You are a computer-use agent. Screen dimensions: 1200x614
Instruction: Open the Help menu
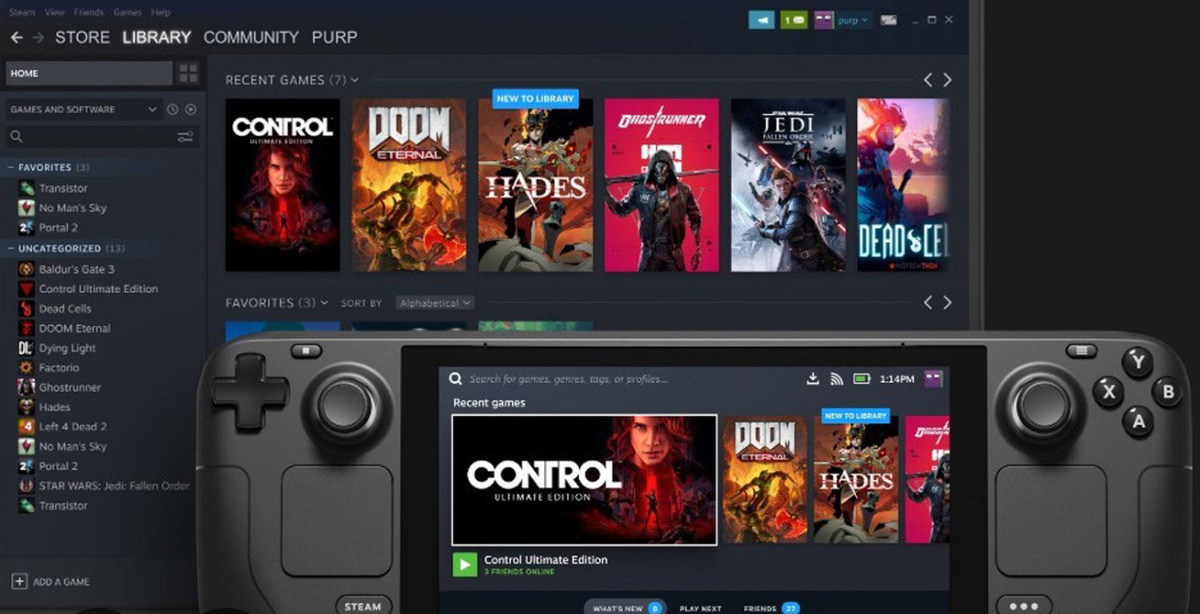pos(160,12)
